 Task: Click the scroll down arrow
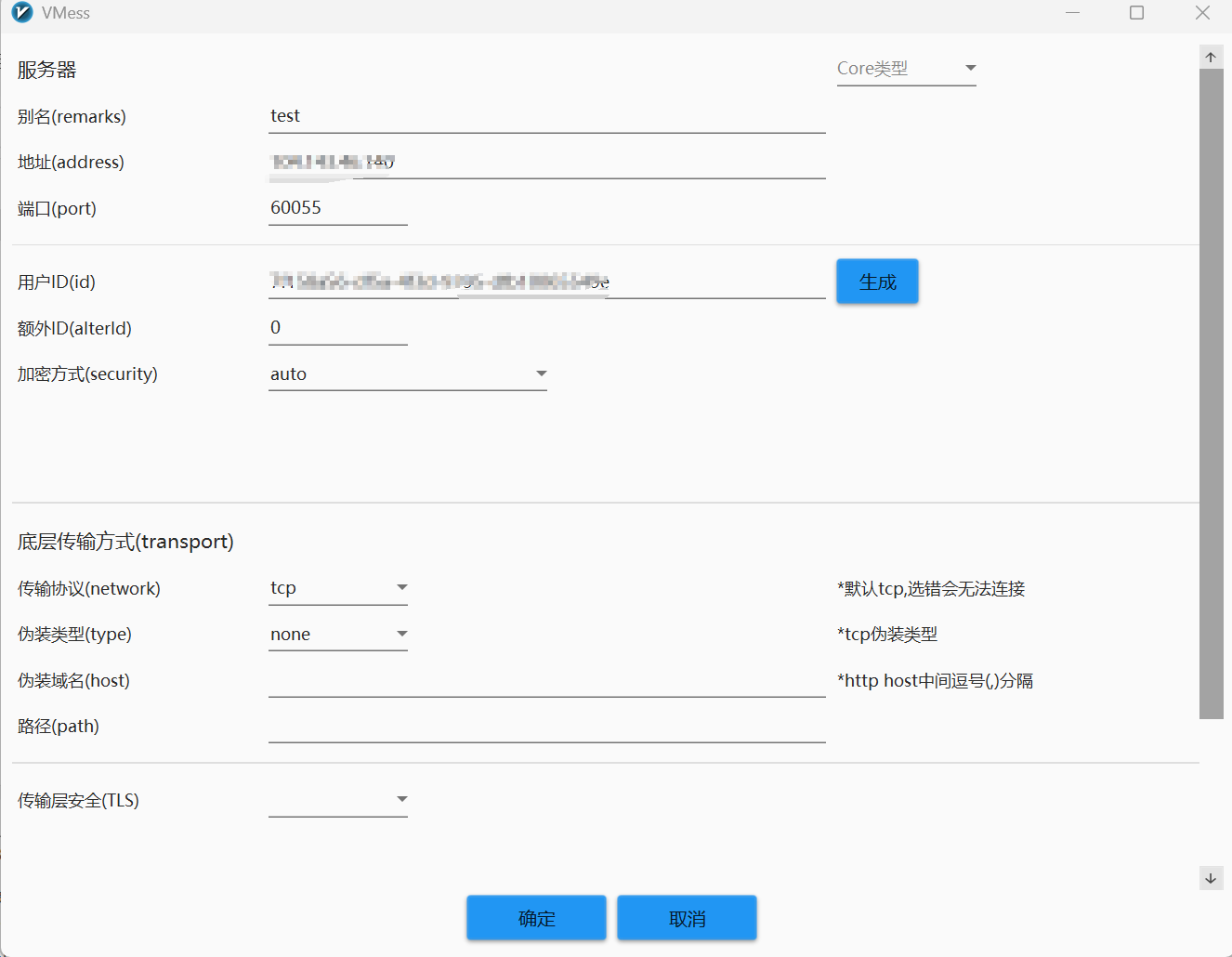click(x=1211, y=878)
